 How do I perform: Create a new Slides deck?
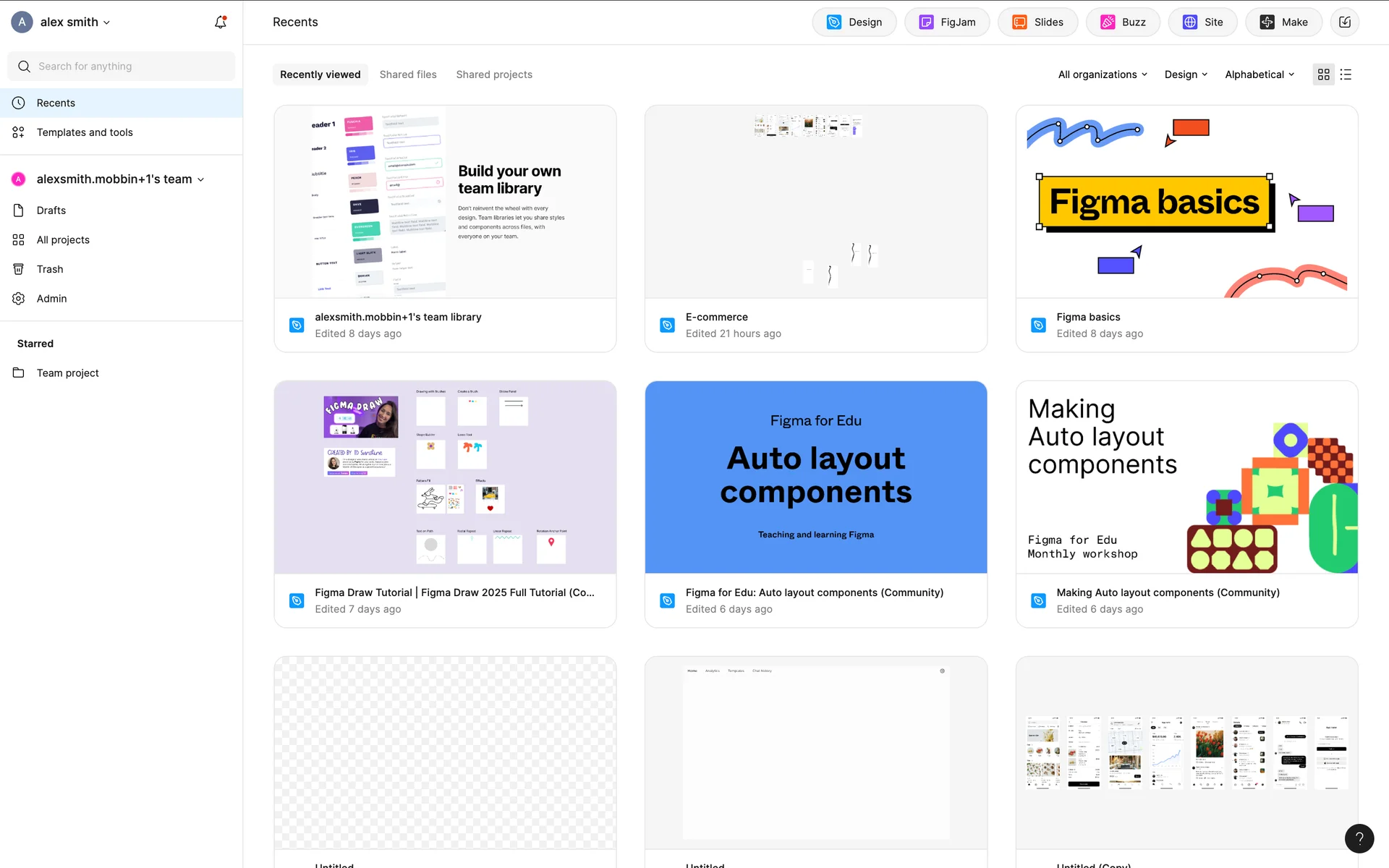point(1037,22)
